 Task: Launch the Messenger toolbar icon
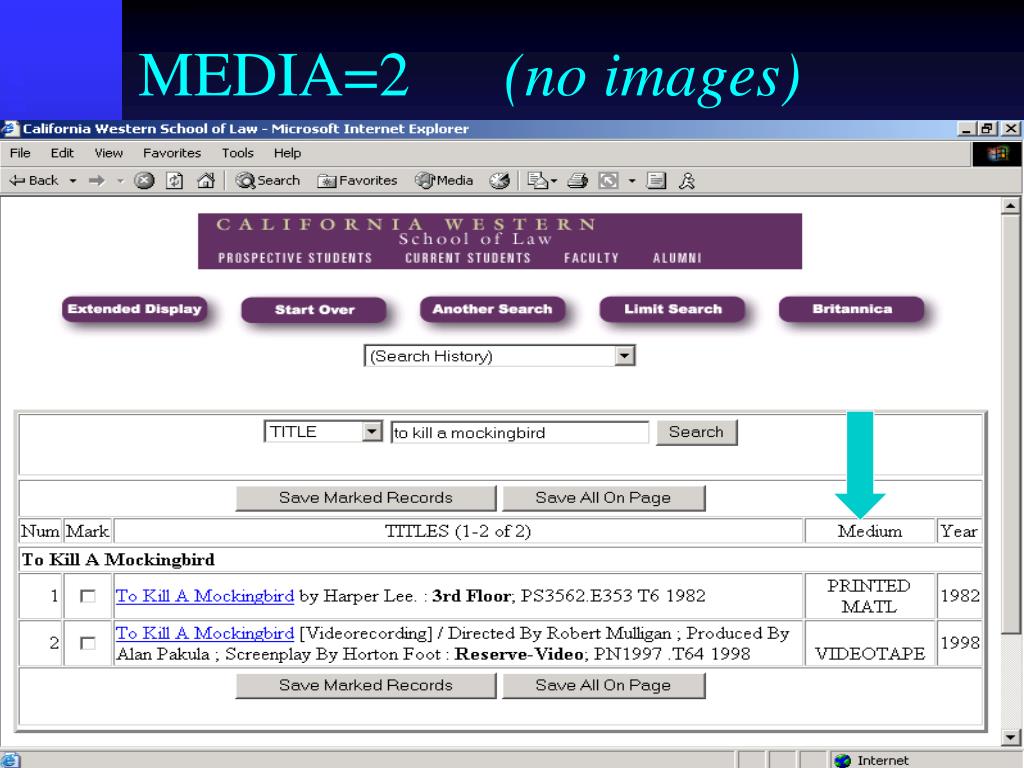(x=686, y=180)
